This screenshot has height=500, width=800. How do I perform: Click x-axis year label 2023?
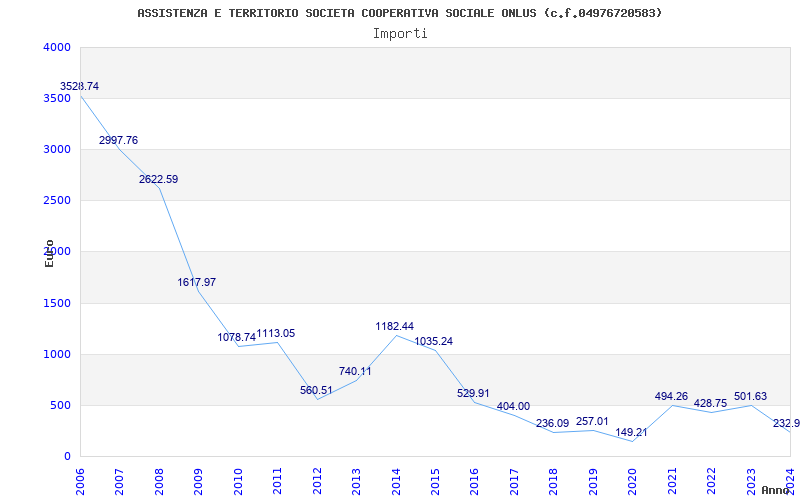[x=751, y=482]
